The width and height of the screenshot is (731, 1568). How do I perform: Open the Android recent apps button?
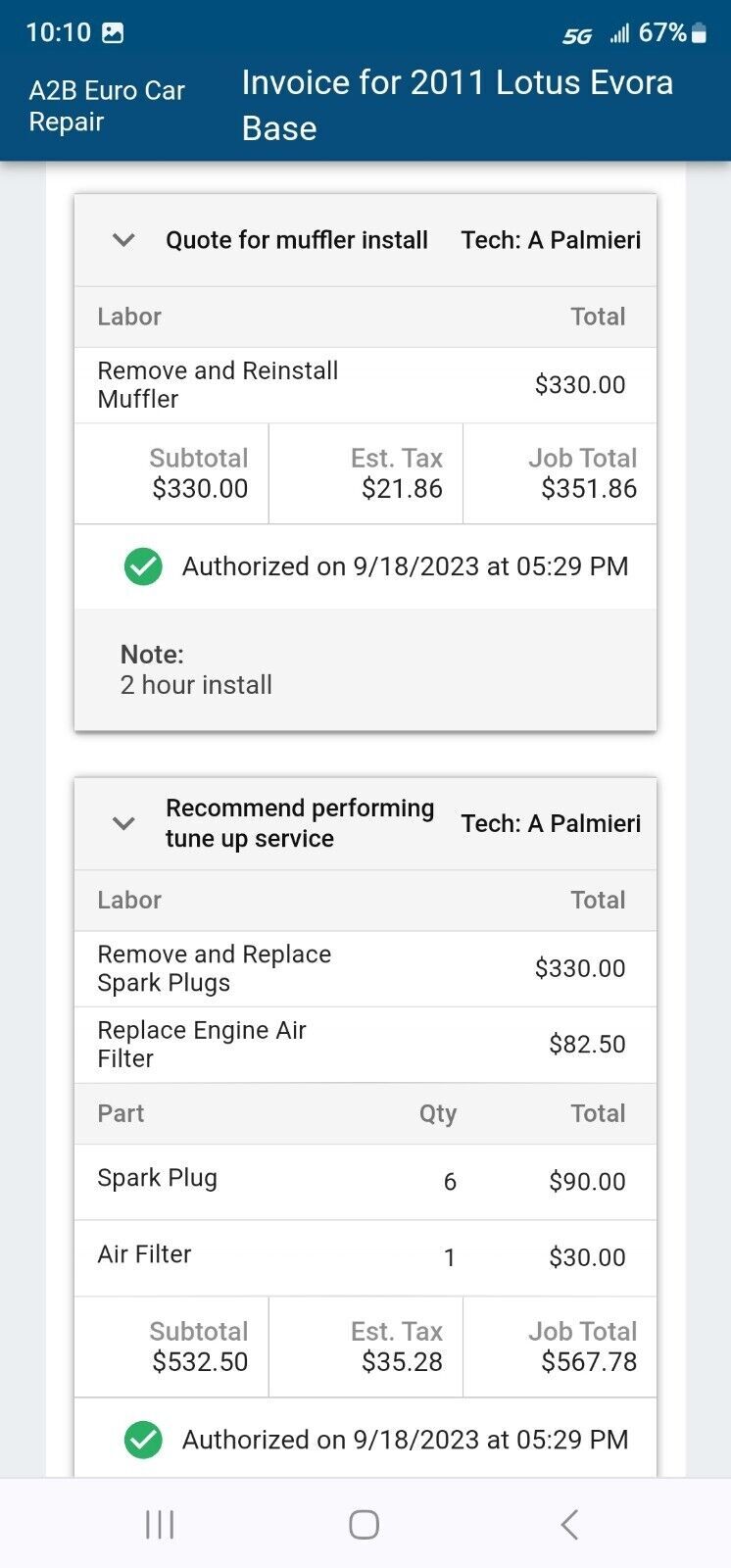click(x=160, y=1524)
